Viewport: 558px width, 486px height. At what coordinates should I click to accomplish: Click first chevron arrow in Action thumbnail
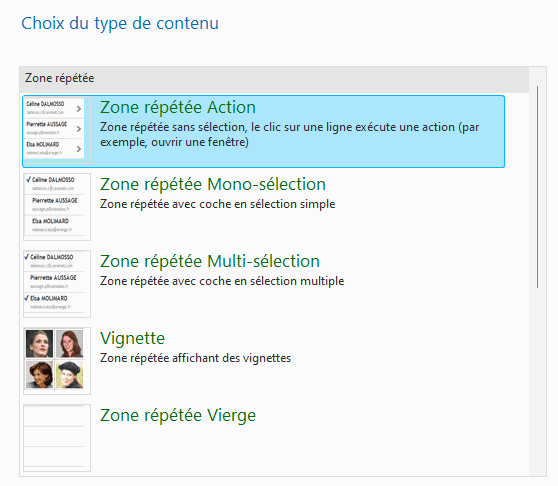pos(79,109)
